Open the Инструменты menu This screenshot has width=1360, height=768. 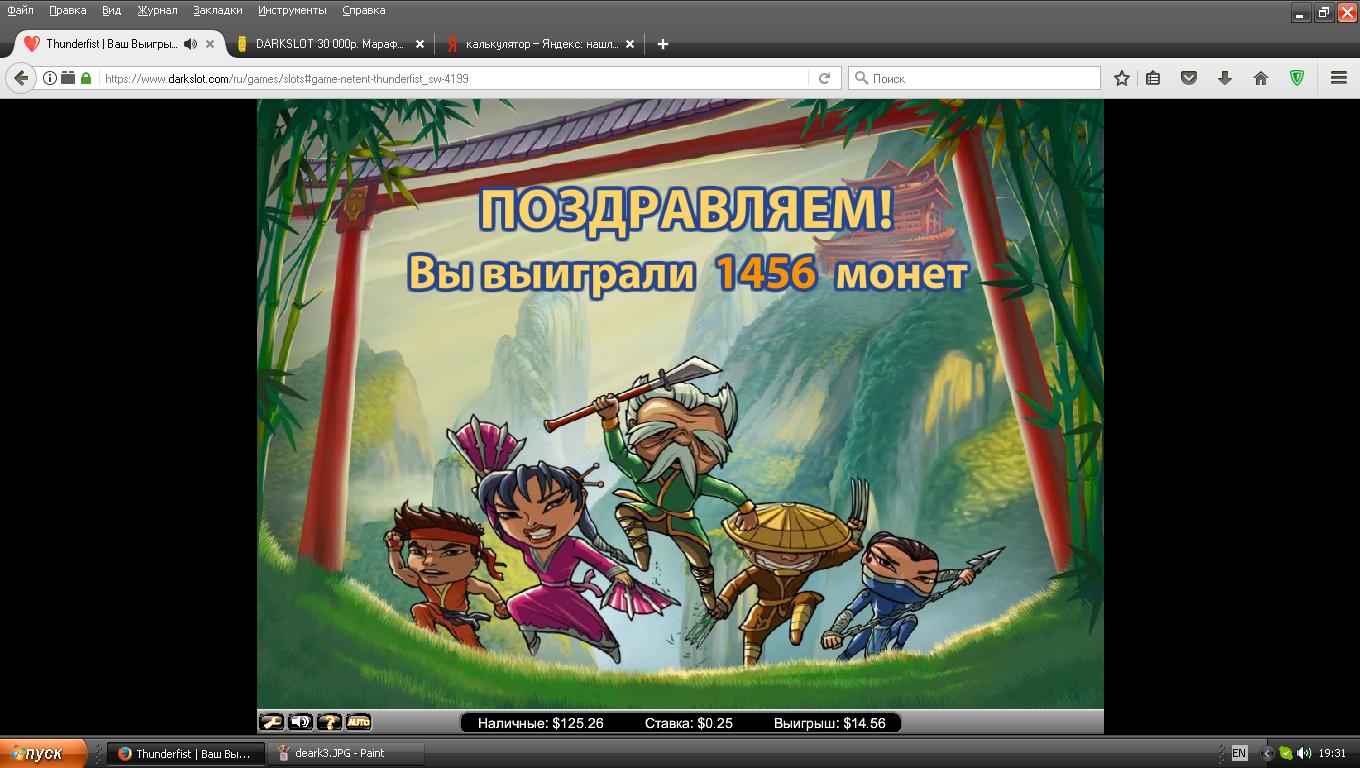[292, 10]
